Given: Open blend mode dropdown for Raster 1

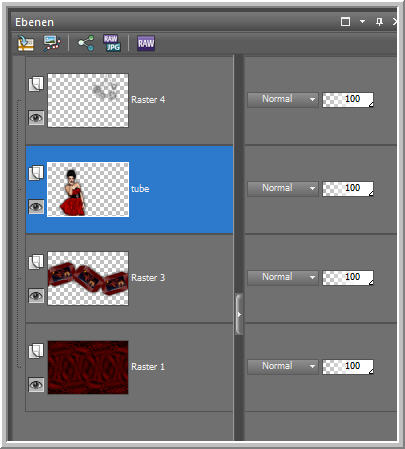Looking at the screenshot, I should tap(283, 366).
